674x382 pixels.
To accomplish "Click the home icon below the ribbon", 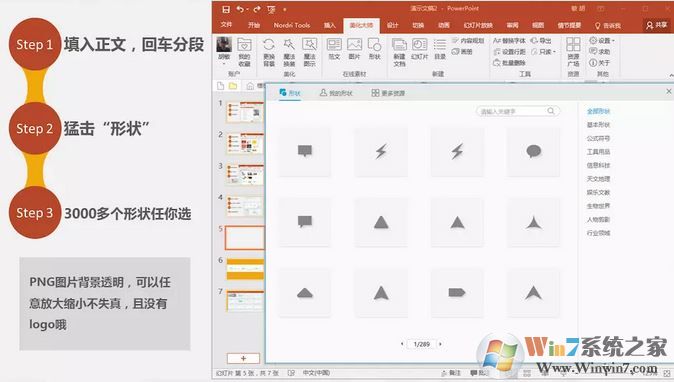I will pos(250,86).
